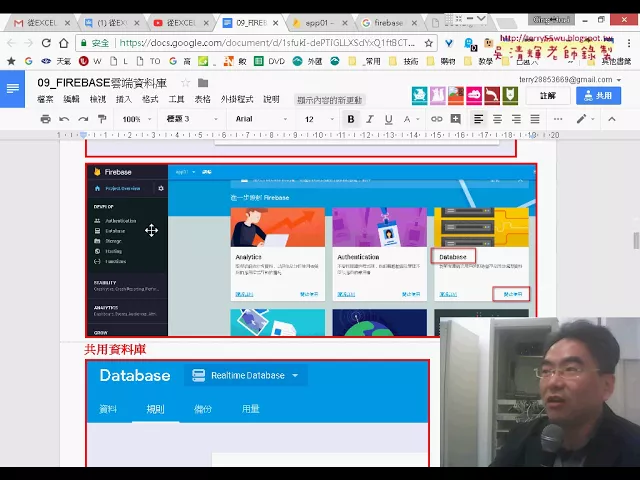
Task: Open the account dropdown next to the gmail address
Action: (x=619, y=80)
